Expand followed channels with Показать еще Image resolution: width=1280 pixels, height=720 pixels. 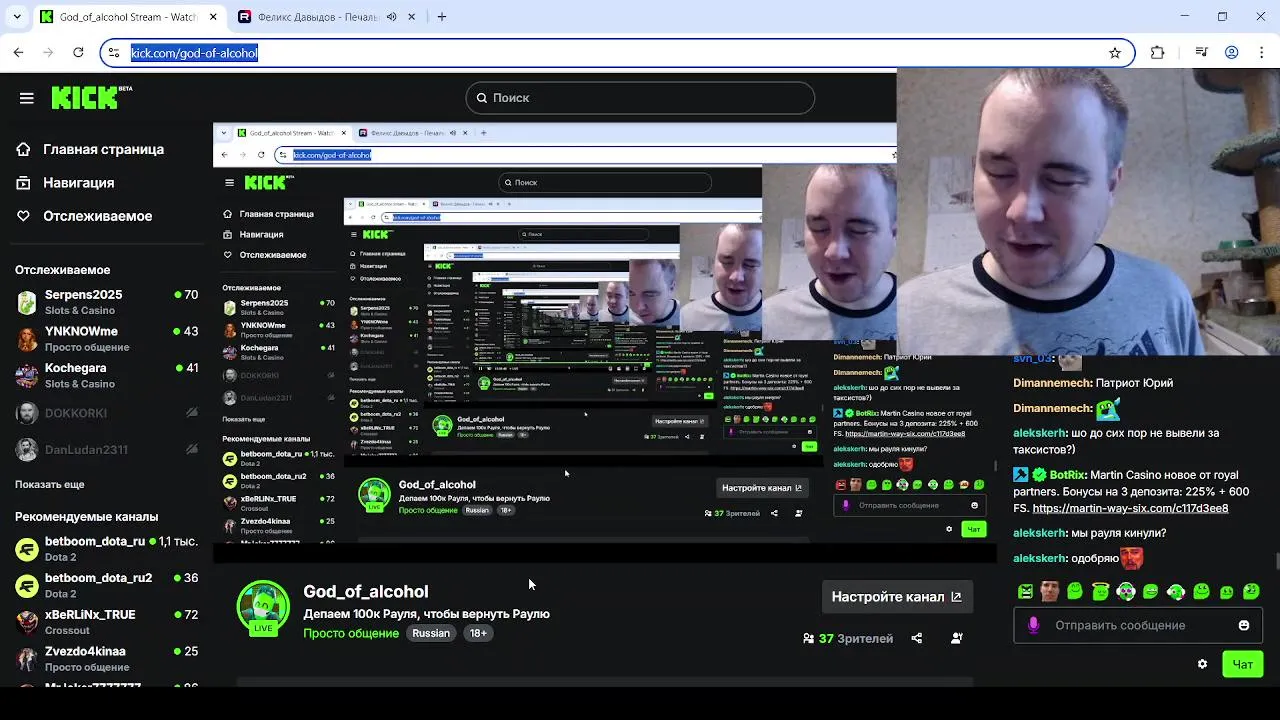point(50,484)
